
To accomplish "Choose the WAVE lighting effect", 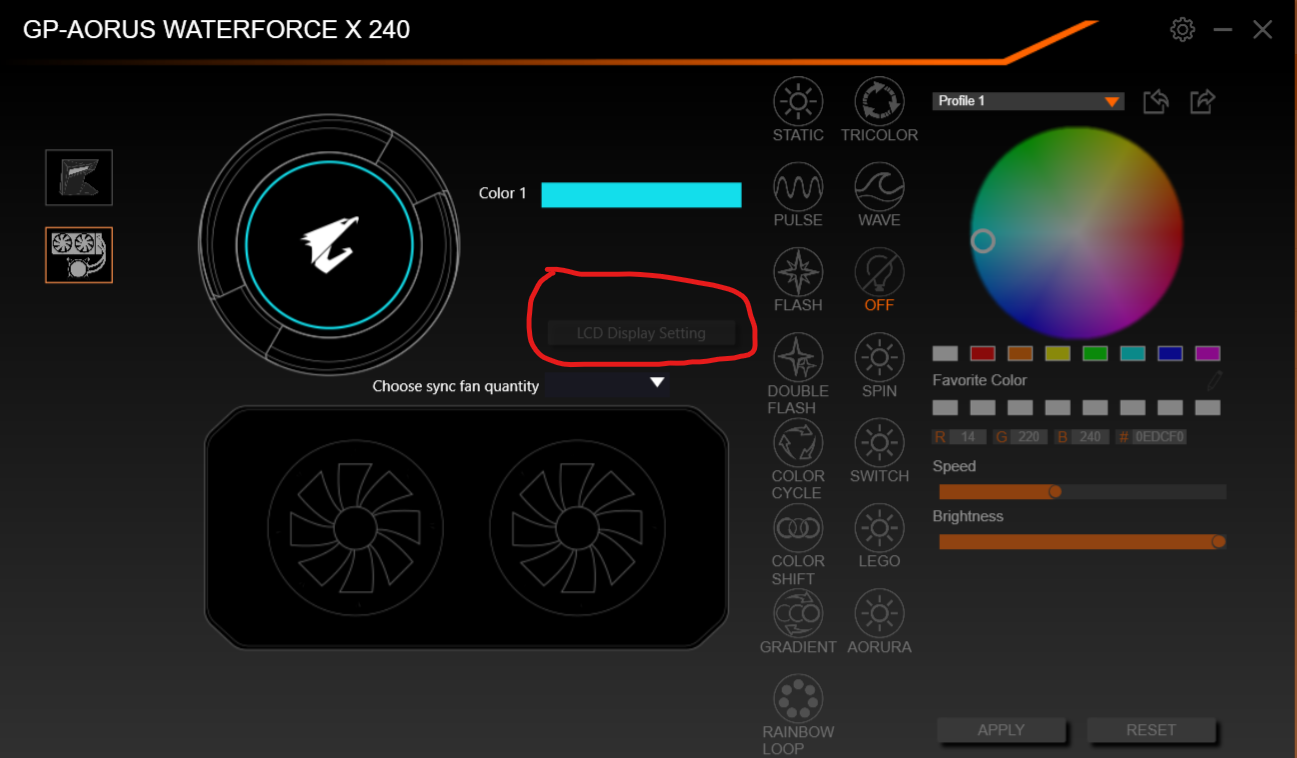I will [879, 187].
